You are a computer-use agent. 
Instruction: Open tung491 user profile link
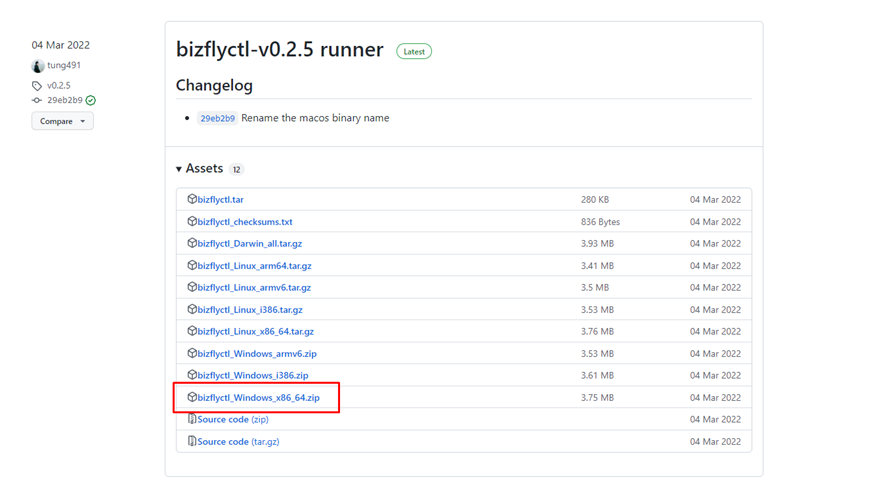(x=64, y=65)
